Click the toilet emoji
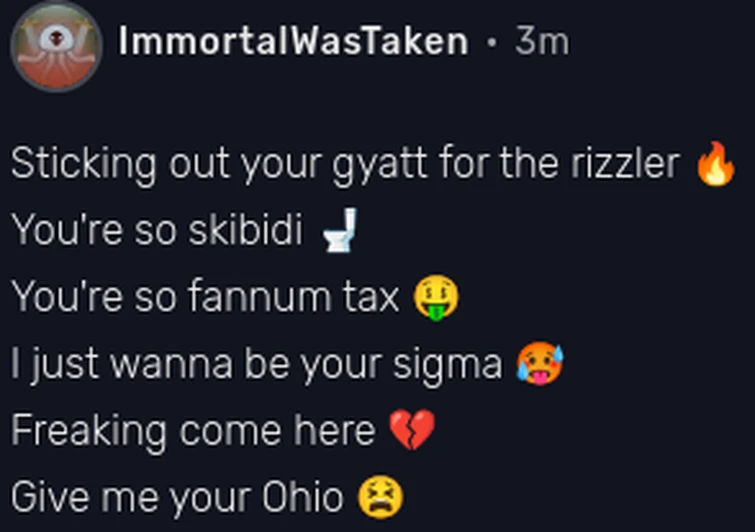 [339, 232]
